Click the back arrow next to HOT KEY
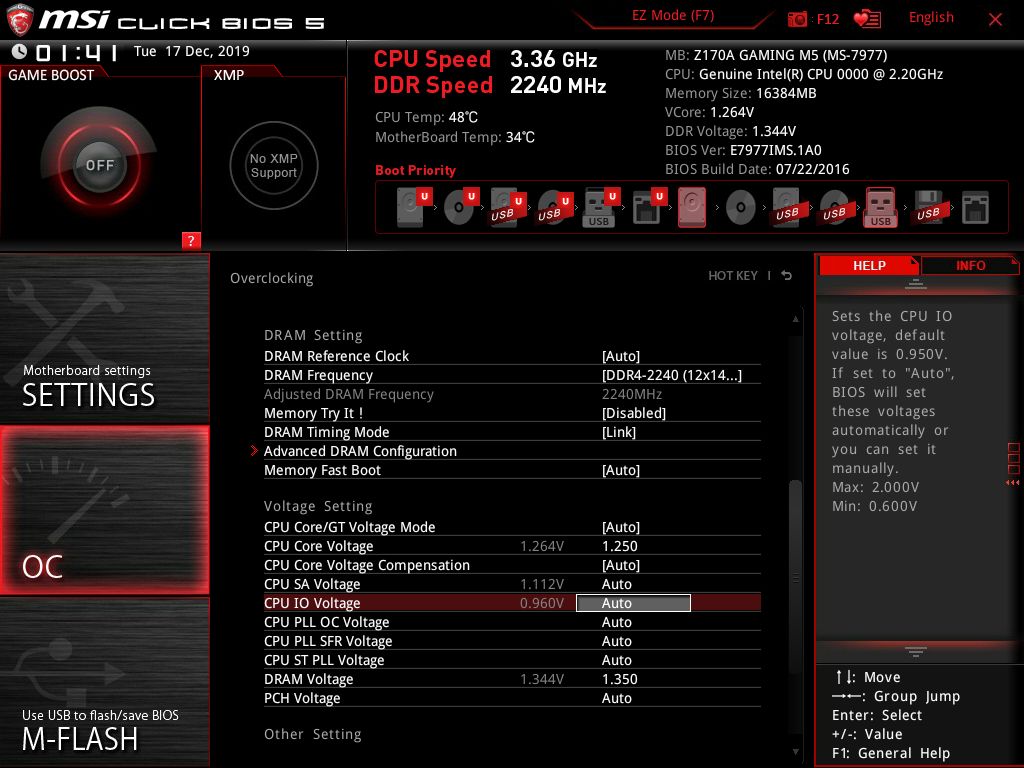This screenshot has height=768, width=1024. coord(787,276)
